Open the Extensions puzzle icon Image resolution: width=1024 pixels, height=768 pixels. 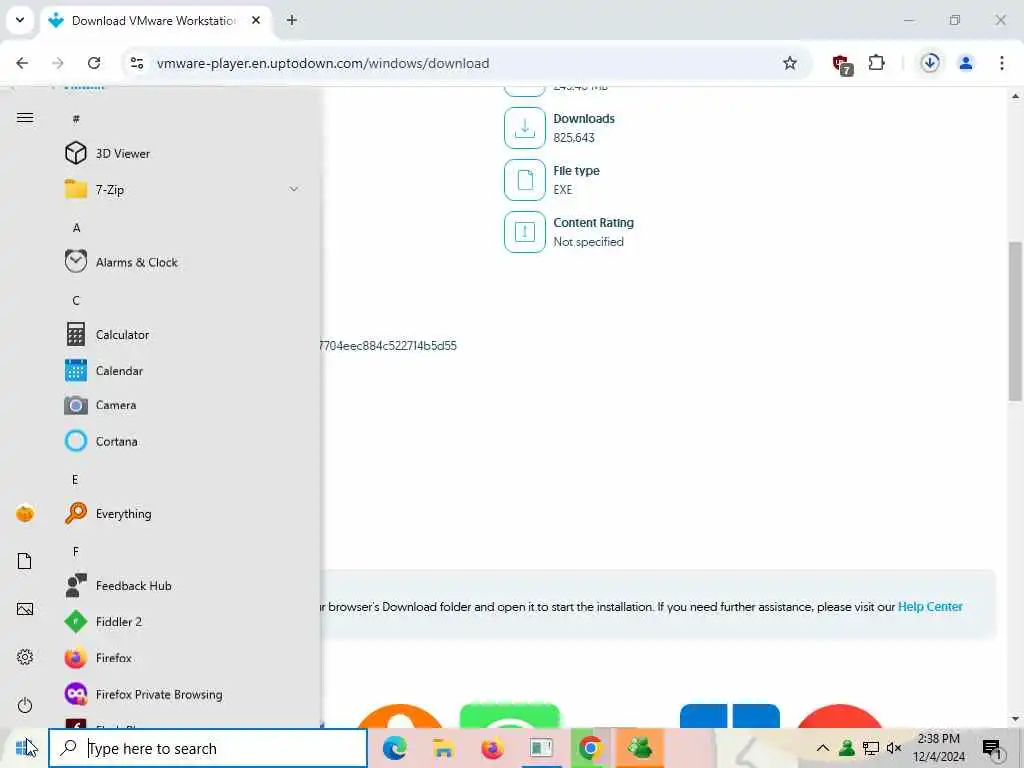[876, 63]
